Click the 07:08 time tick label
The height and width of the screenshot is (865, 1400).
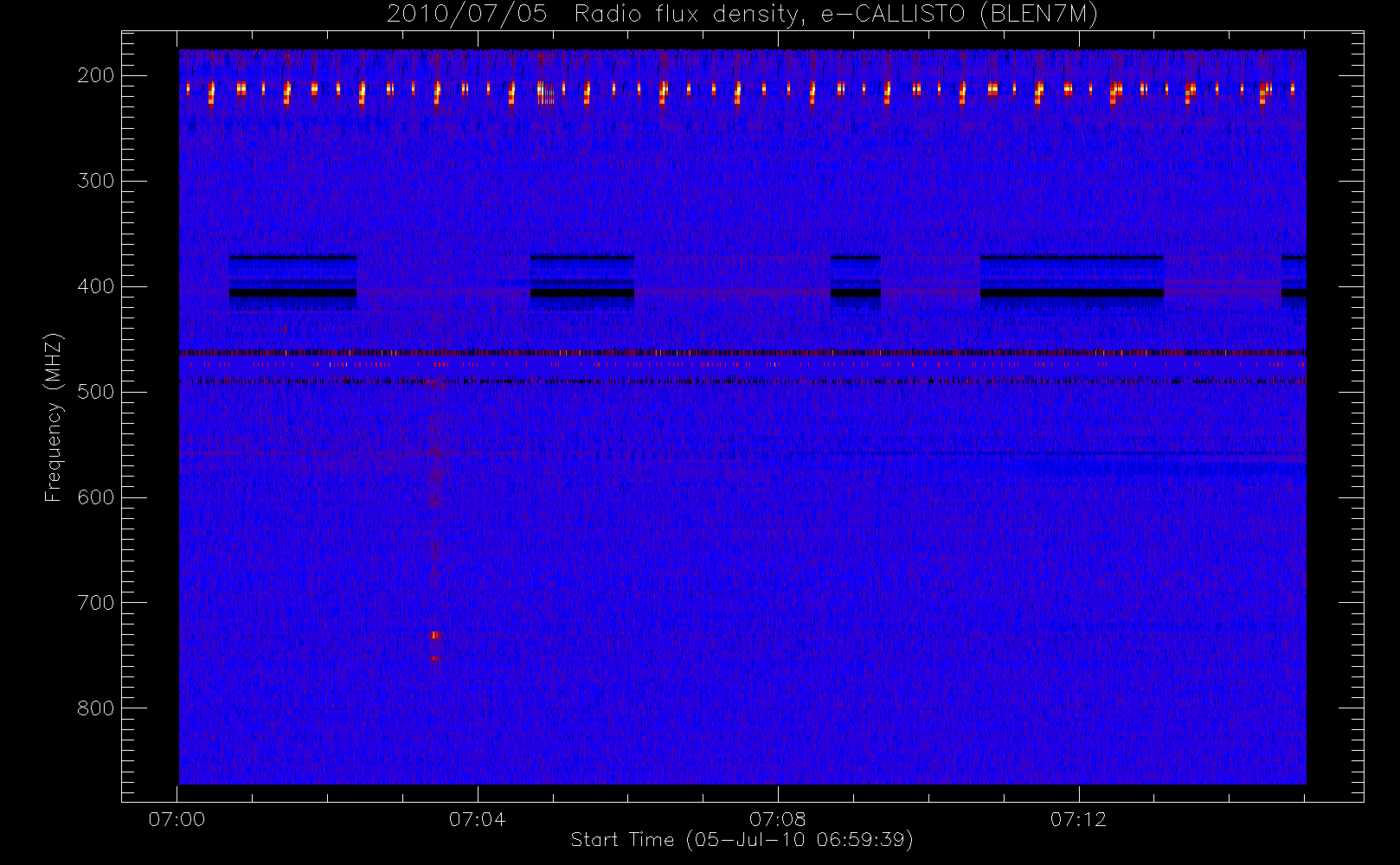pos(777,819)
